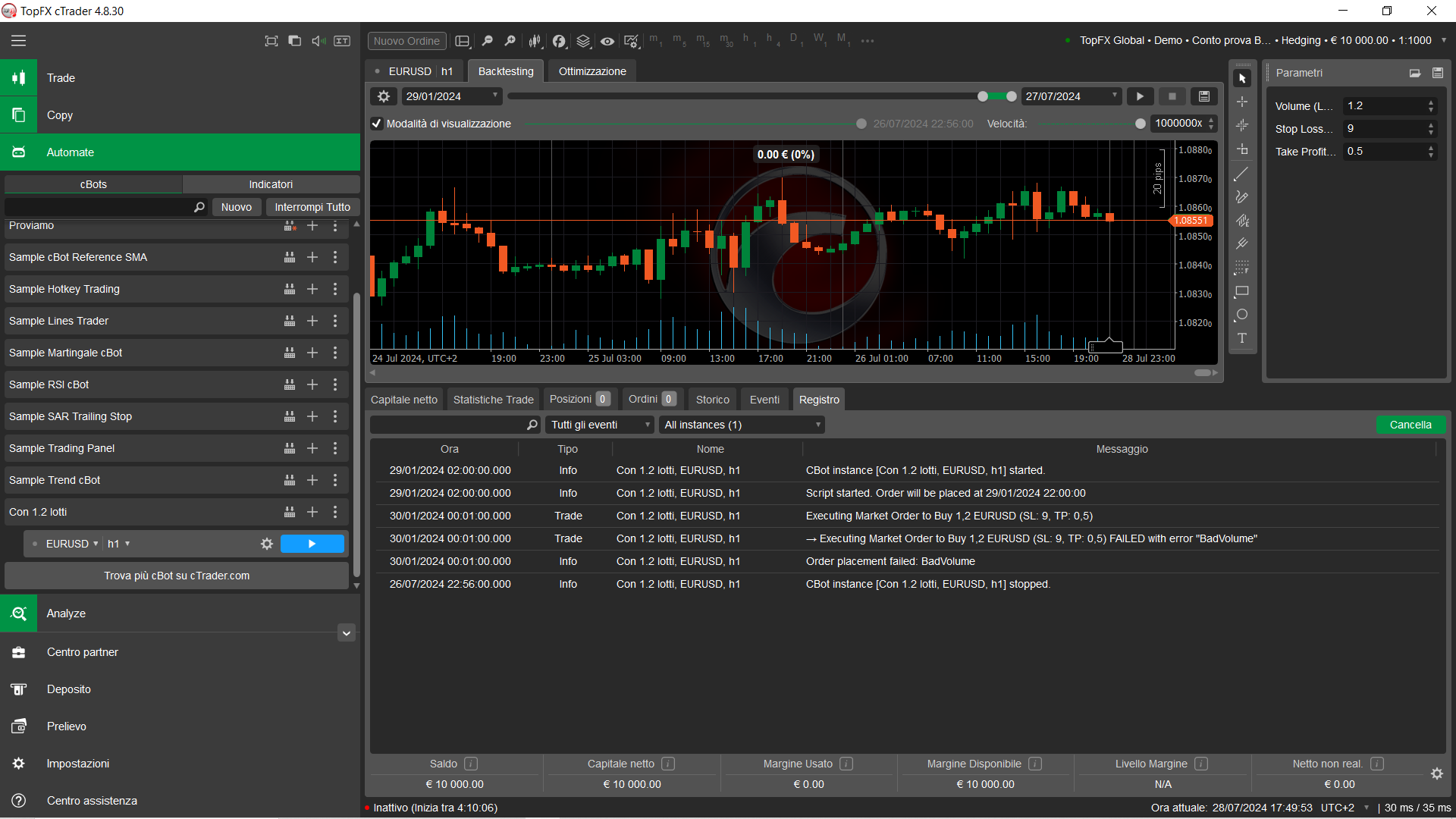Screen dimensions: 1456x819
Task: Open the All instances (1) dropdown
Action: click(742, 425)
